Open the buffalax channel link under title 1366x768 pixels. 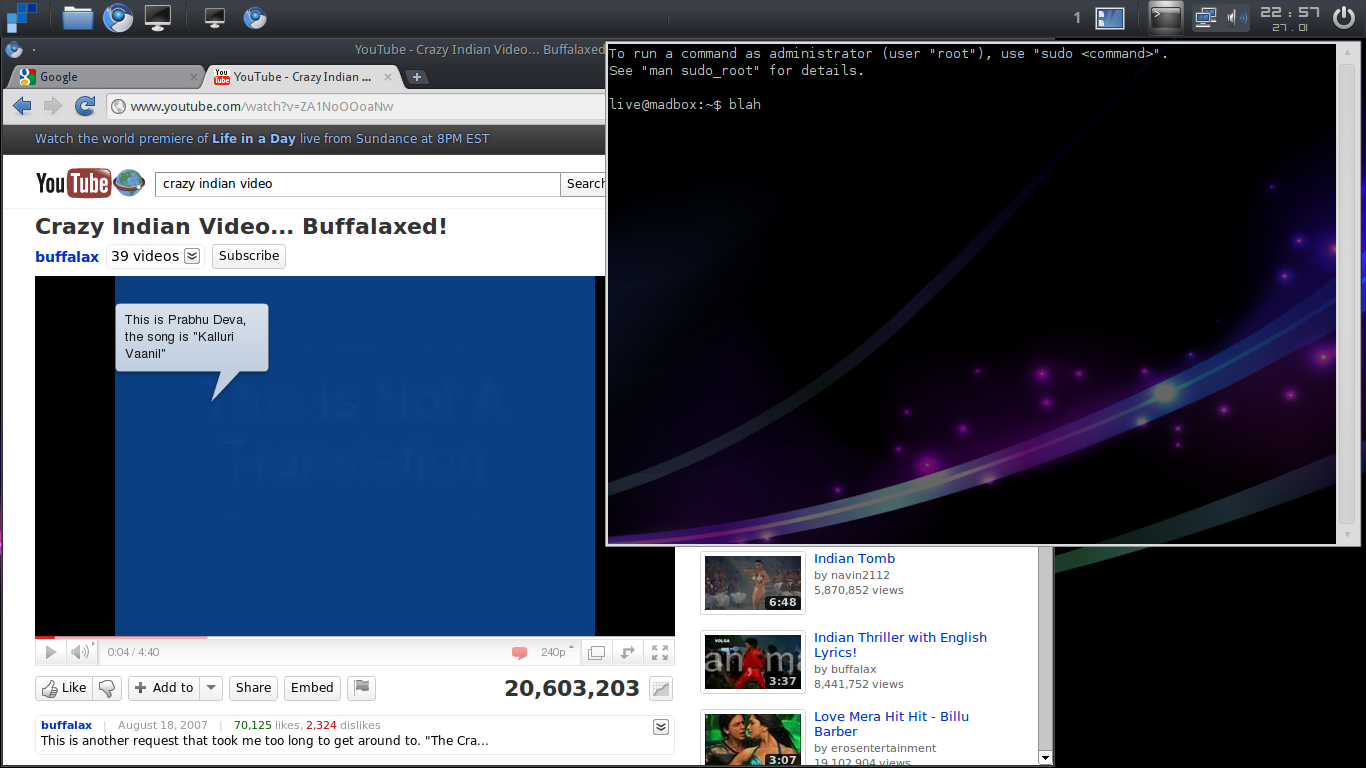click(67, 257)
